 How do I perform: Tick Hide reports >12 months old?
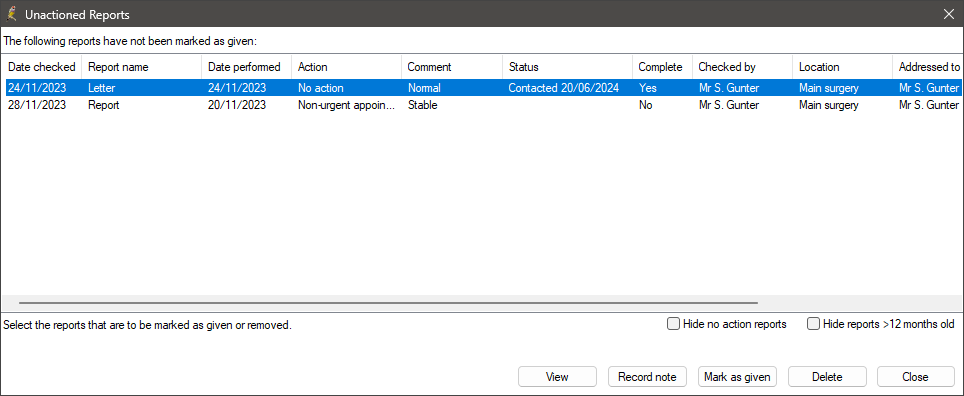[813, 324]
